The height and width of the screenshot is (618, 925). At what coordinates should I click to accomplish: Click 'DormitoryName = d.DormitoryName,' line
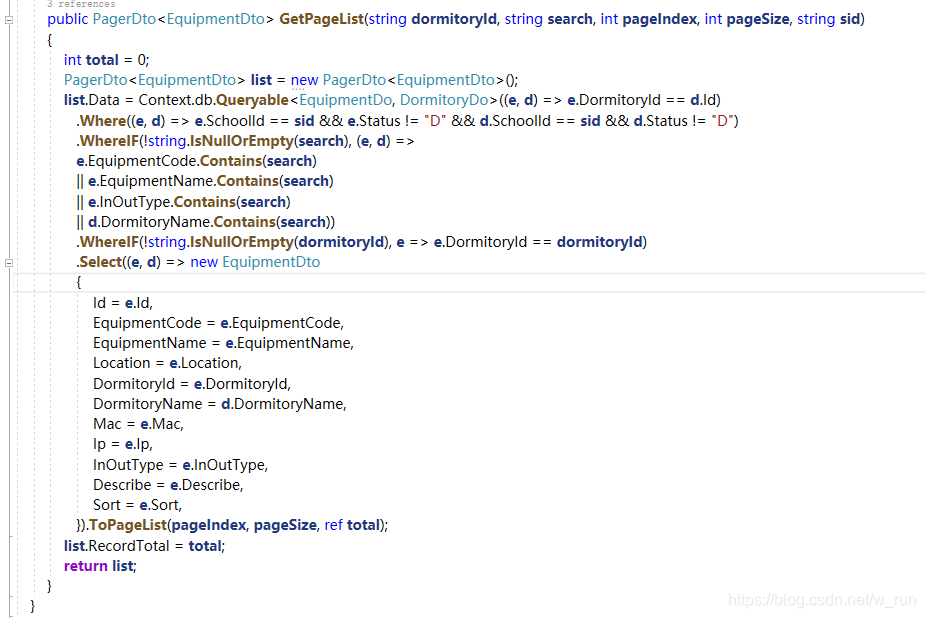pos(219,404)
